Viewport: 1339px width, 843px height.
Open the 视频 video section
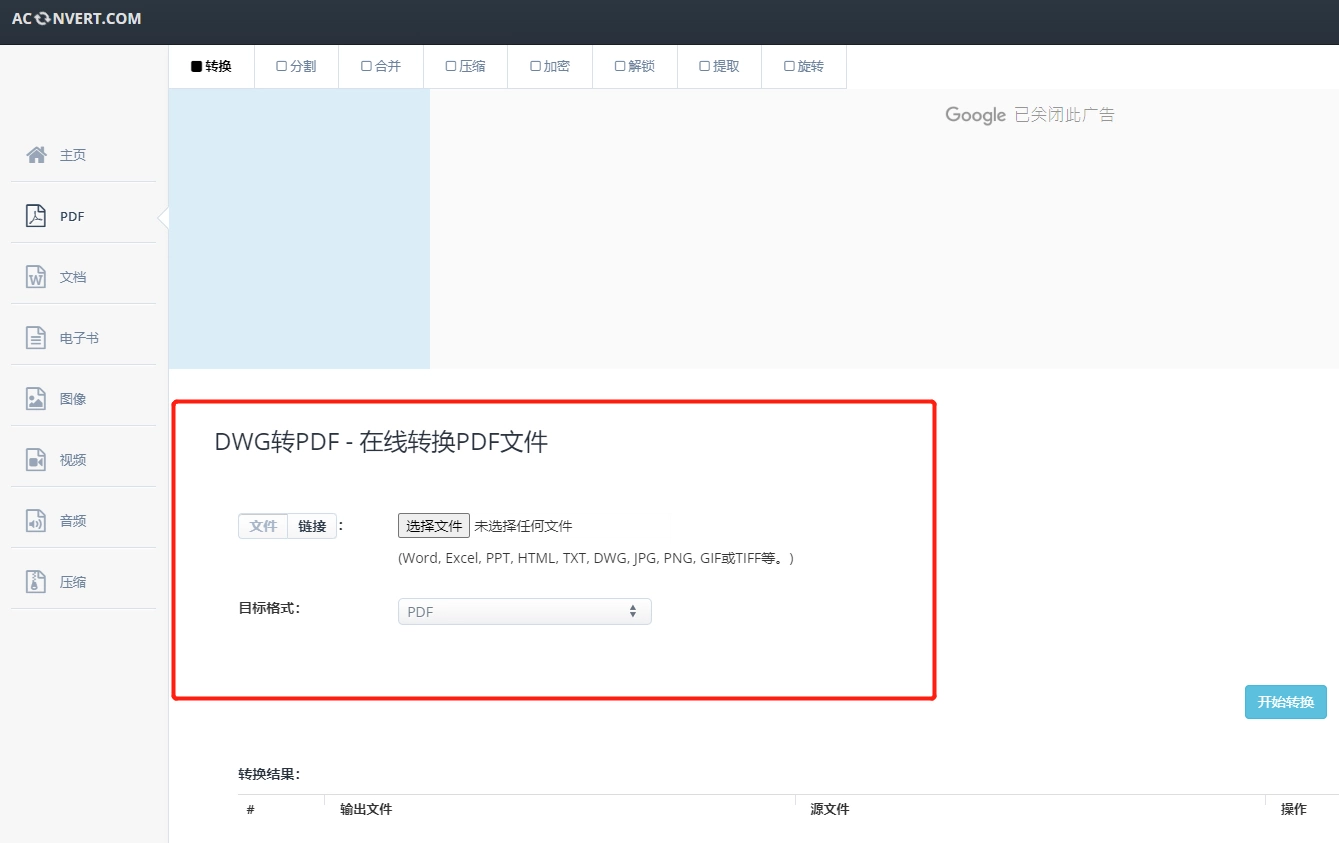pyautogui.click(x=73, y=460)
